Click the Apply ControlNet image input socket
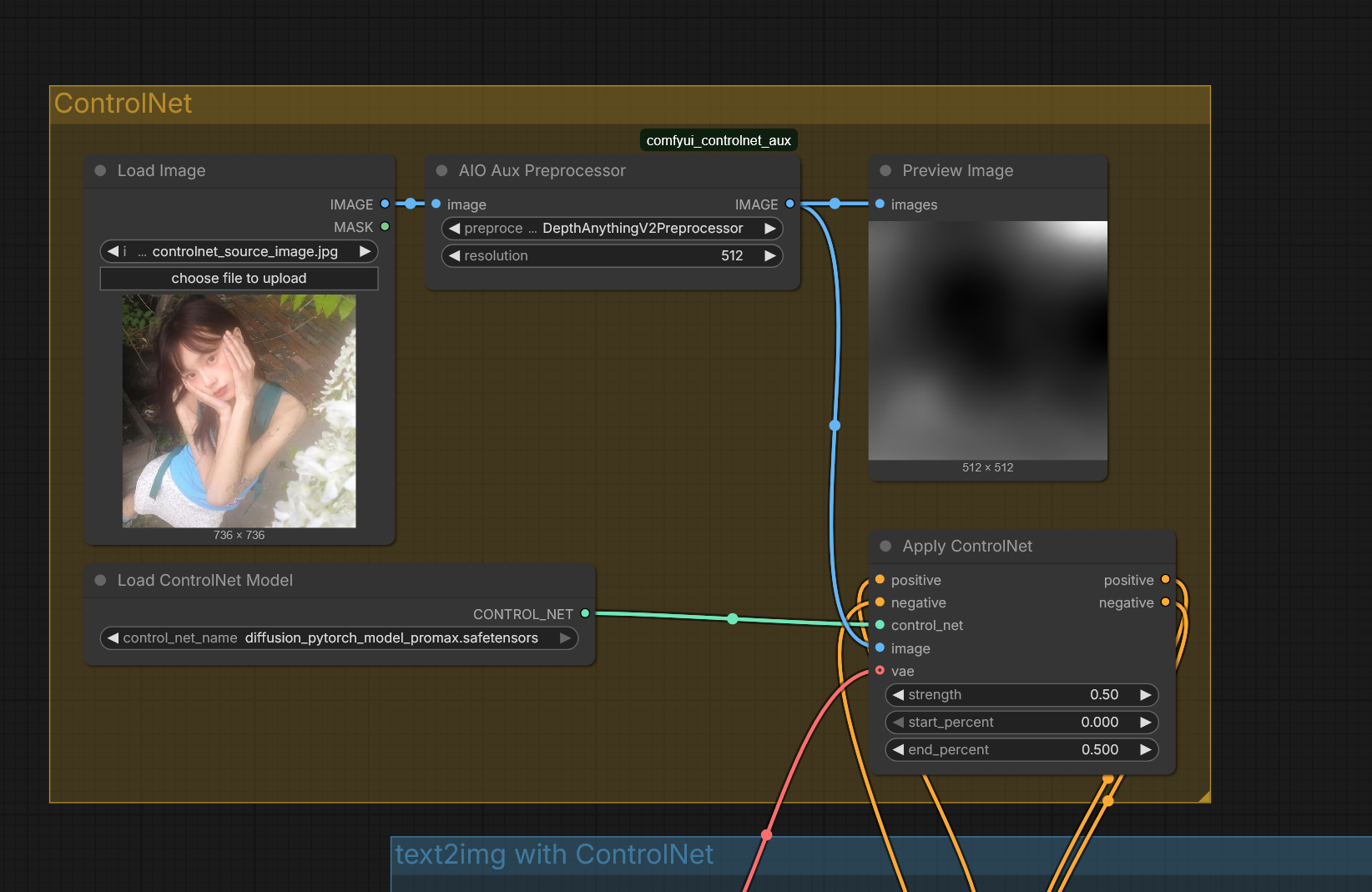This screenshot has width=1372, height=892. [880, 648]
